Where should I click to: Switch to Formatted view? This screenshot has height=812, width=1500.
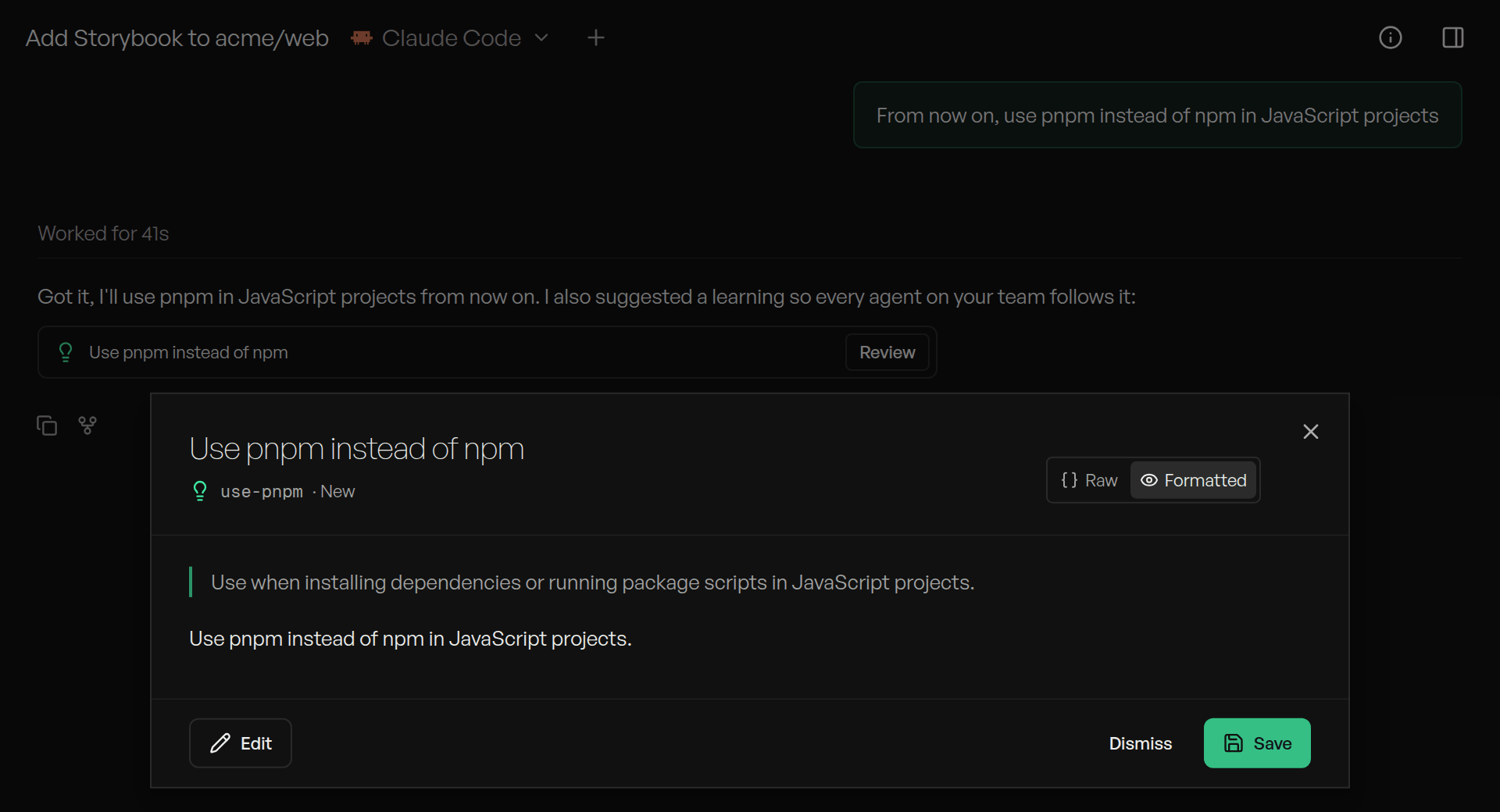click(1193, 480)
